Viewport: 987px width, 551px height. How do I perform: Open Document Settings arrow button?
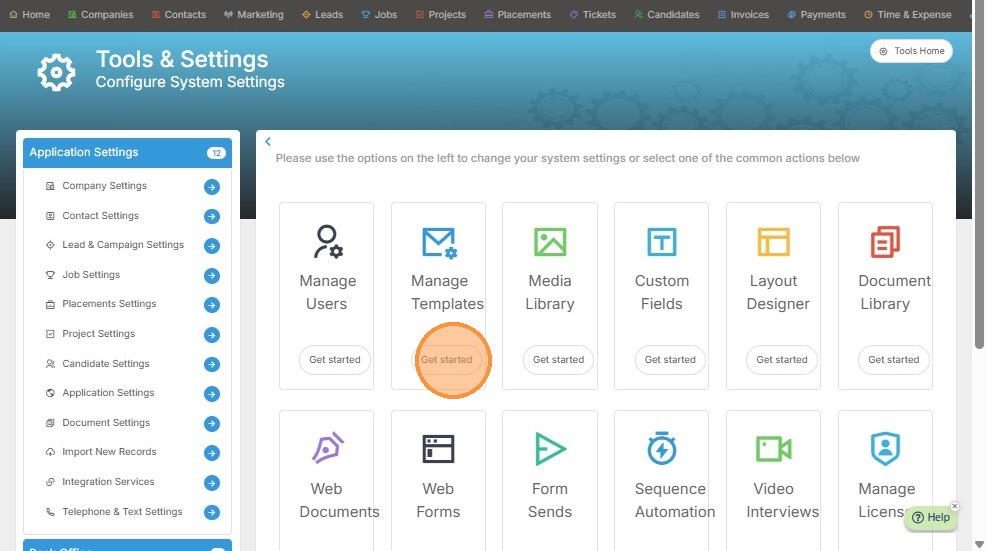click(x=212, y=423)
